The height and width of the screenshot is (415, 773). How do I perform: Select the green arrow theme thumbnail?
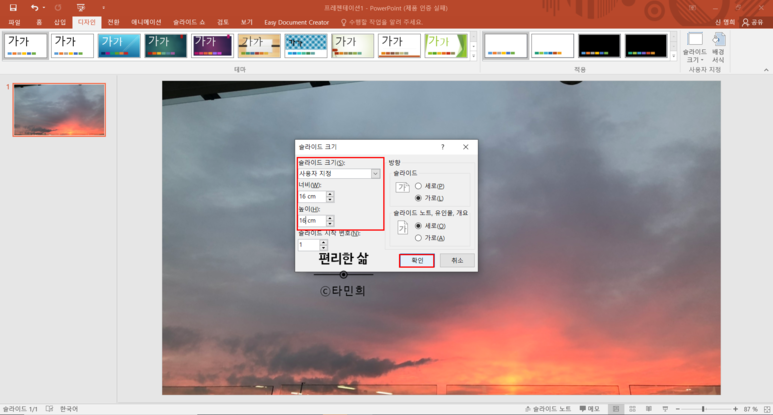click(446, 46)
